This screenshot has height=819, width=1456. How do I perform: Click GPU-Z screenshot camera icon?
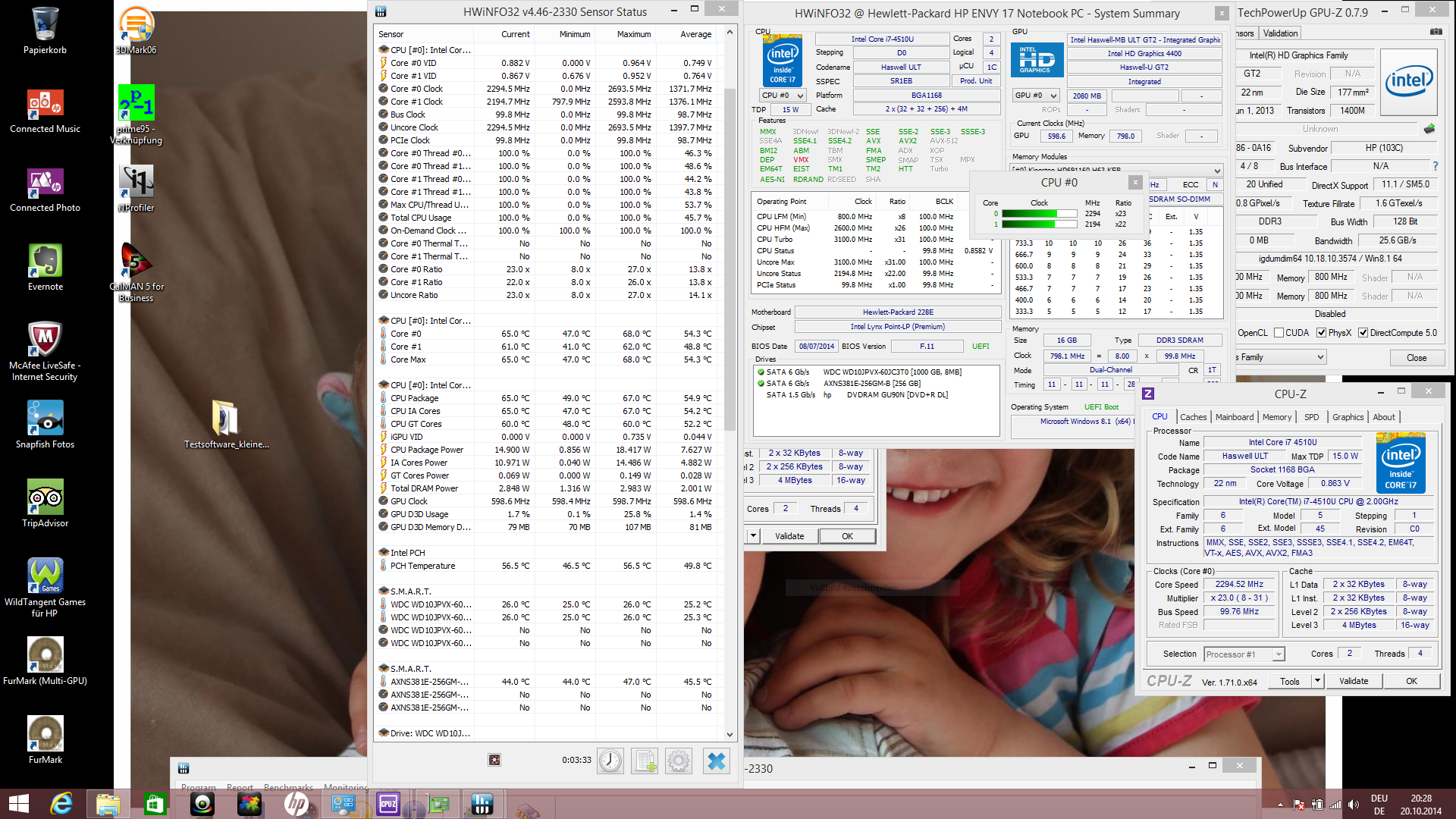[x=1436, y=32]
